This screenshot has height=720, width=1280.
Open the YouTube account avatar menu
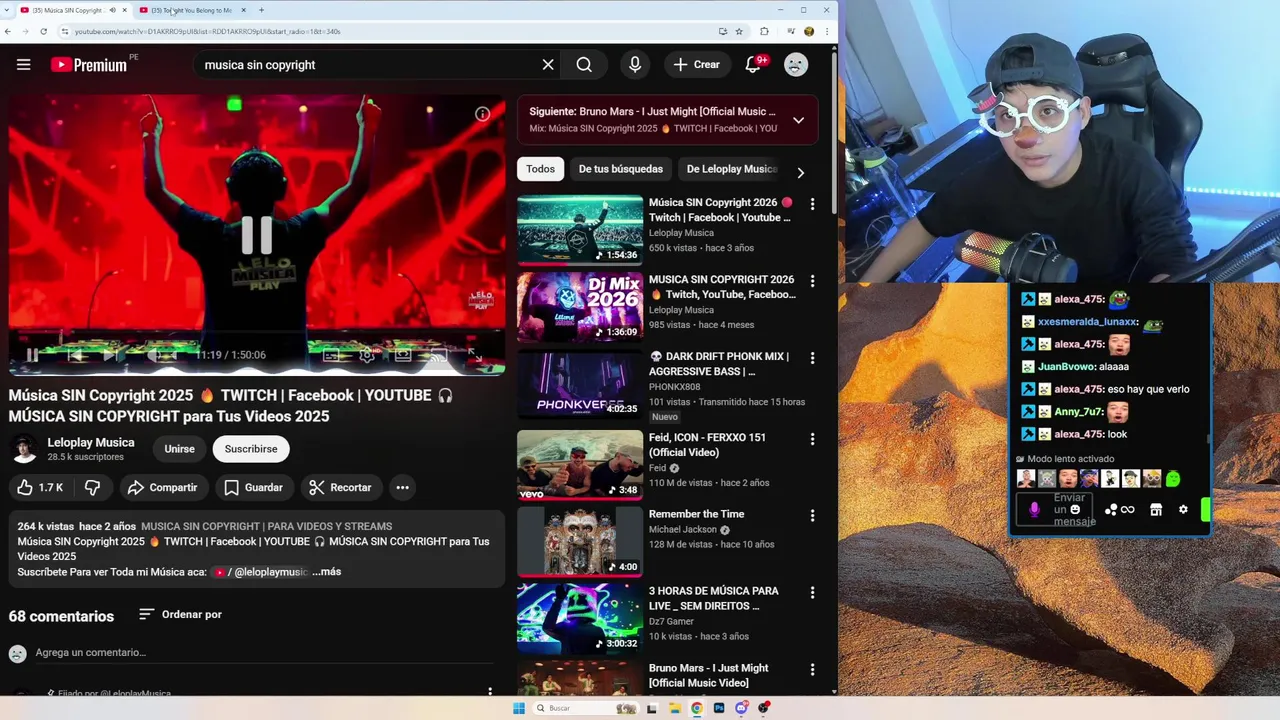(796, 65)
